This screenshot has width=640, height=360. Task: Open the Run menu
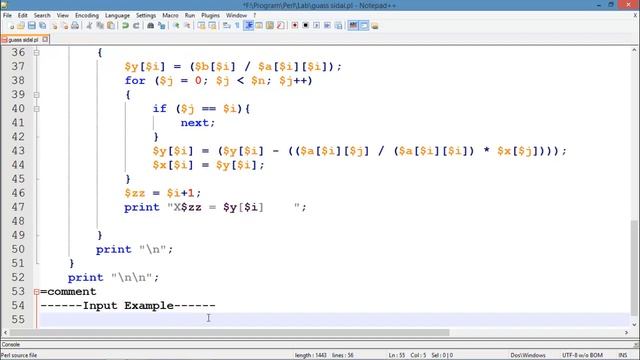click(190, 16)
